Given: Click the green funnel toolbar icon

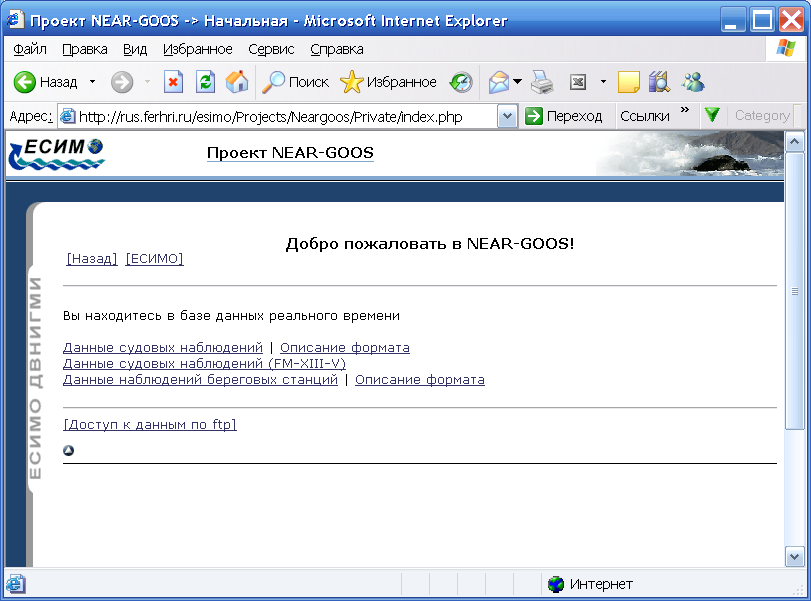Looking at the screenshot, I should point(712,115).
